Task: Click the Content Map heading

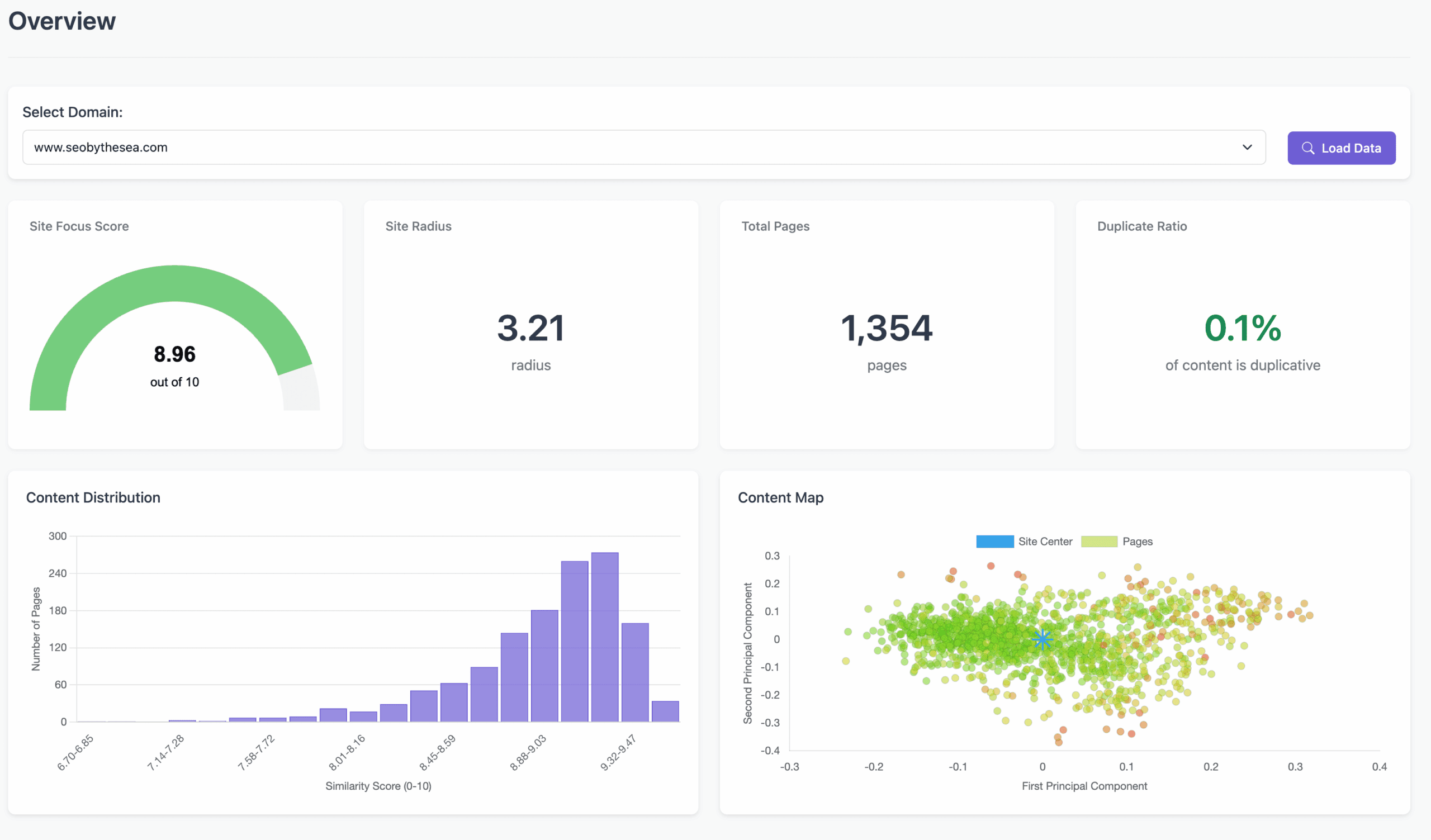Action: tap(780, 497)
